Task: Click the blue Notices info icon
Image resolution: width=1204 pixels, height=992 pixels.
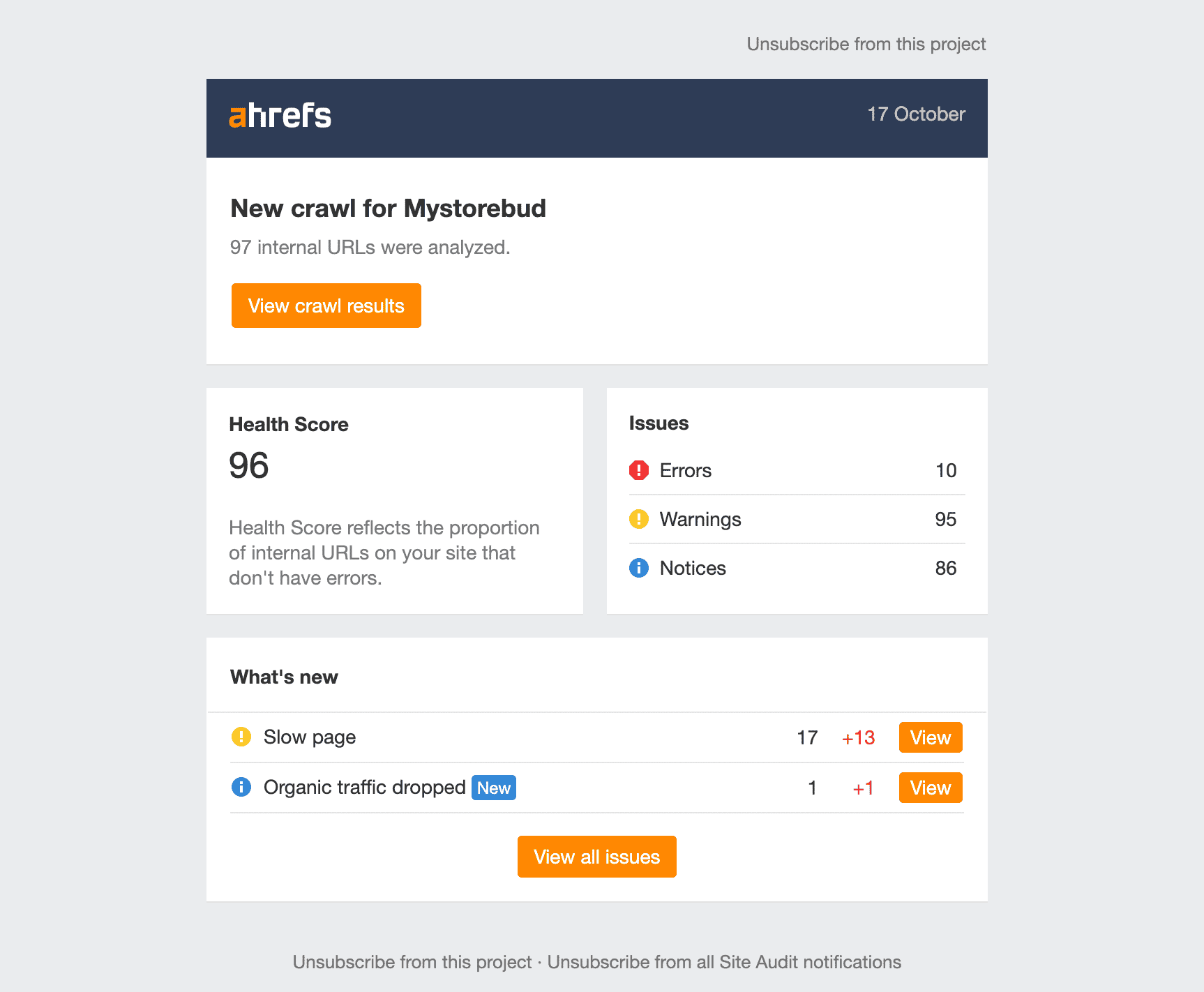Action: (639, 568)
